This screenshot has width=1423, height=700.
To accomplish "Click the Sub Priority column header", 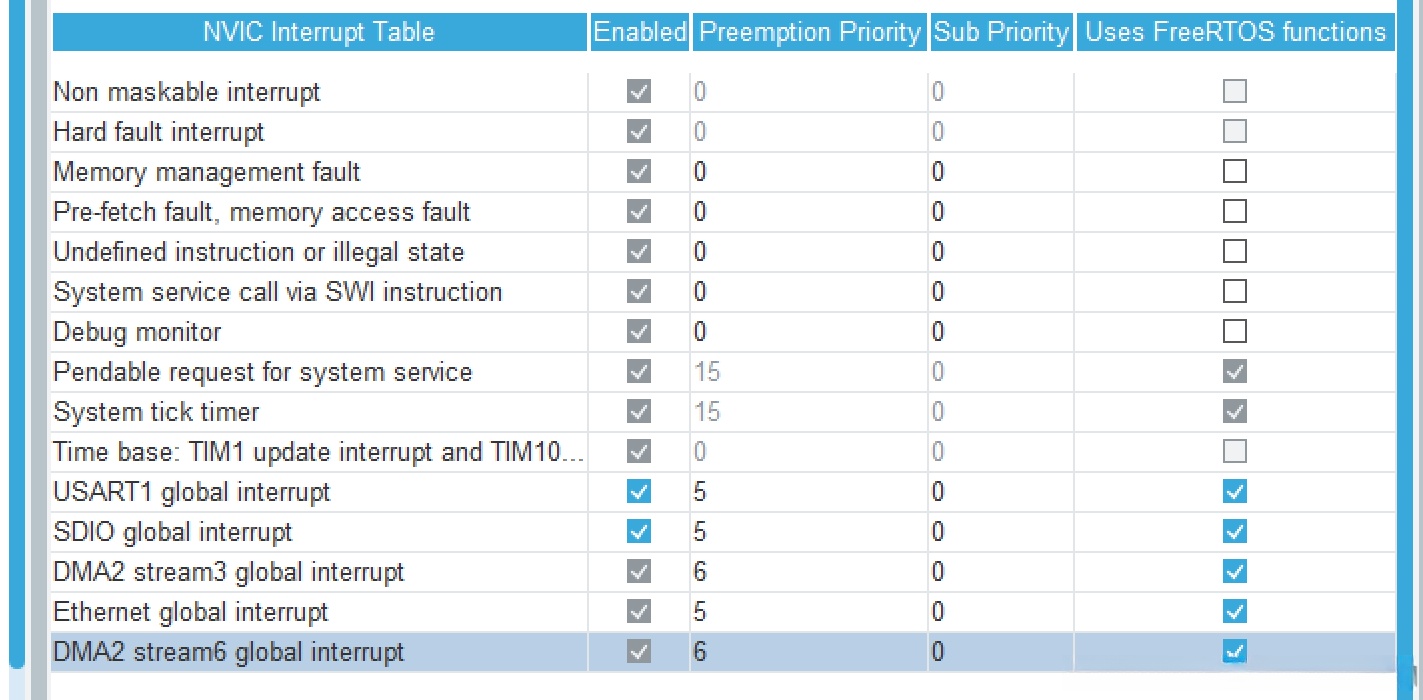I will [1001, 32].
